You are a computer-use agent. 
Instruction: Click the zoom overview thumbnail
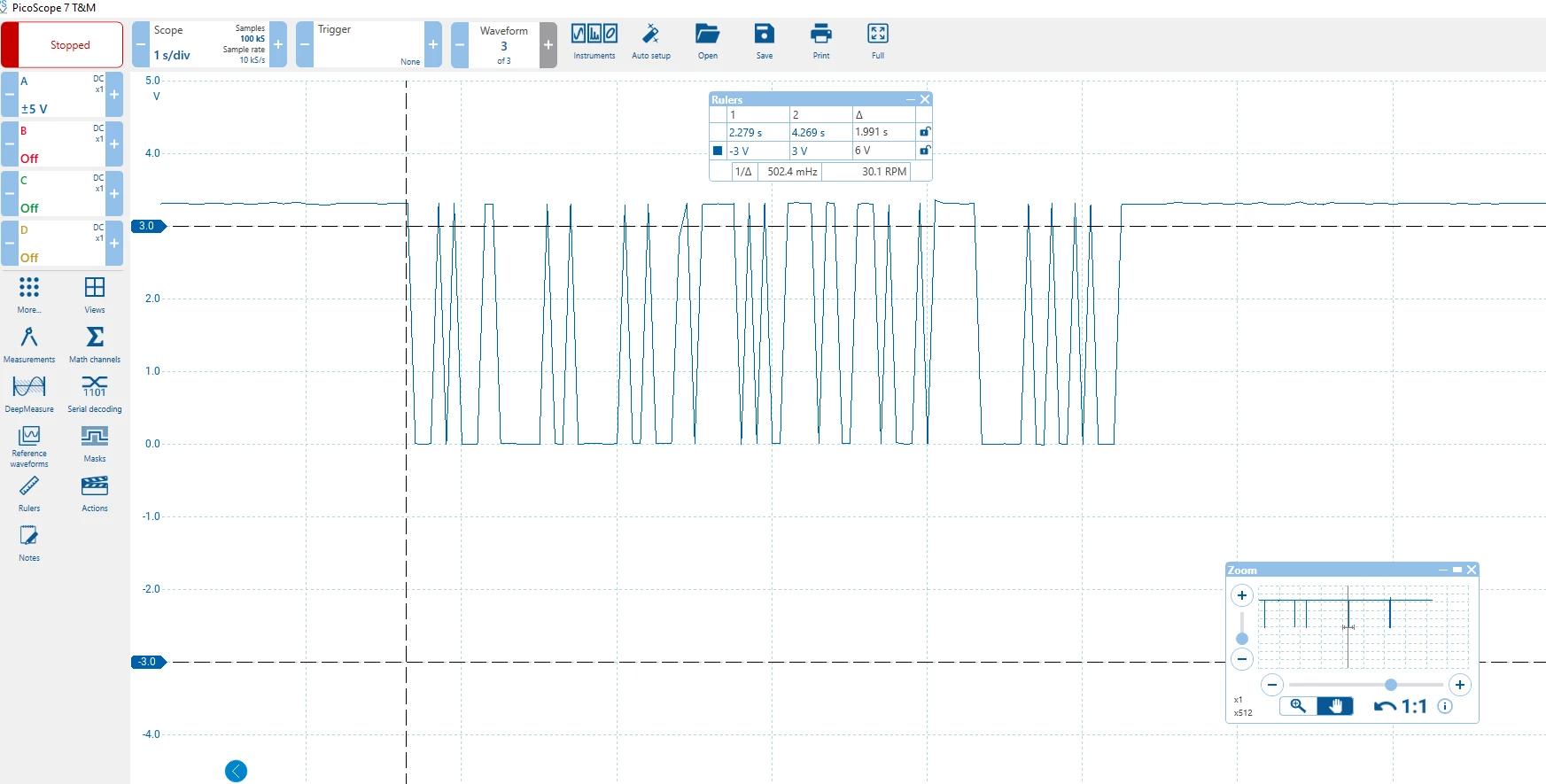[1363, 626]
